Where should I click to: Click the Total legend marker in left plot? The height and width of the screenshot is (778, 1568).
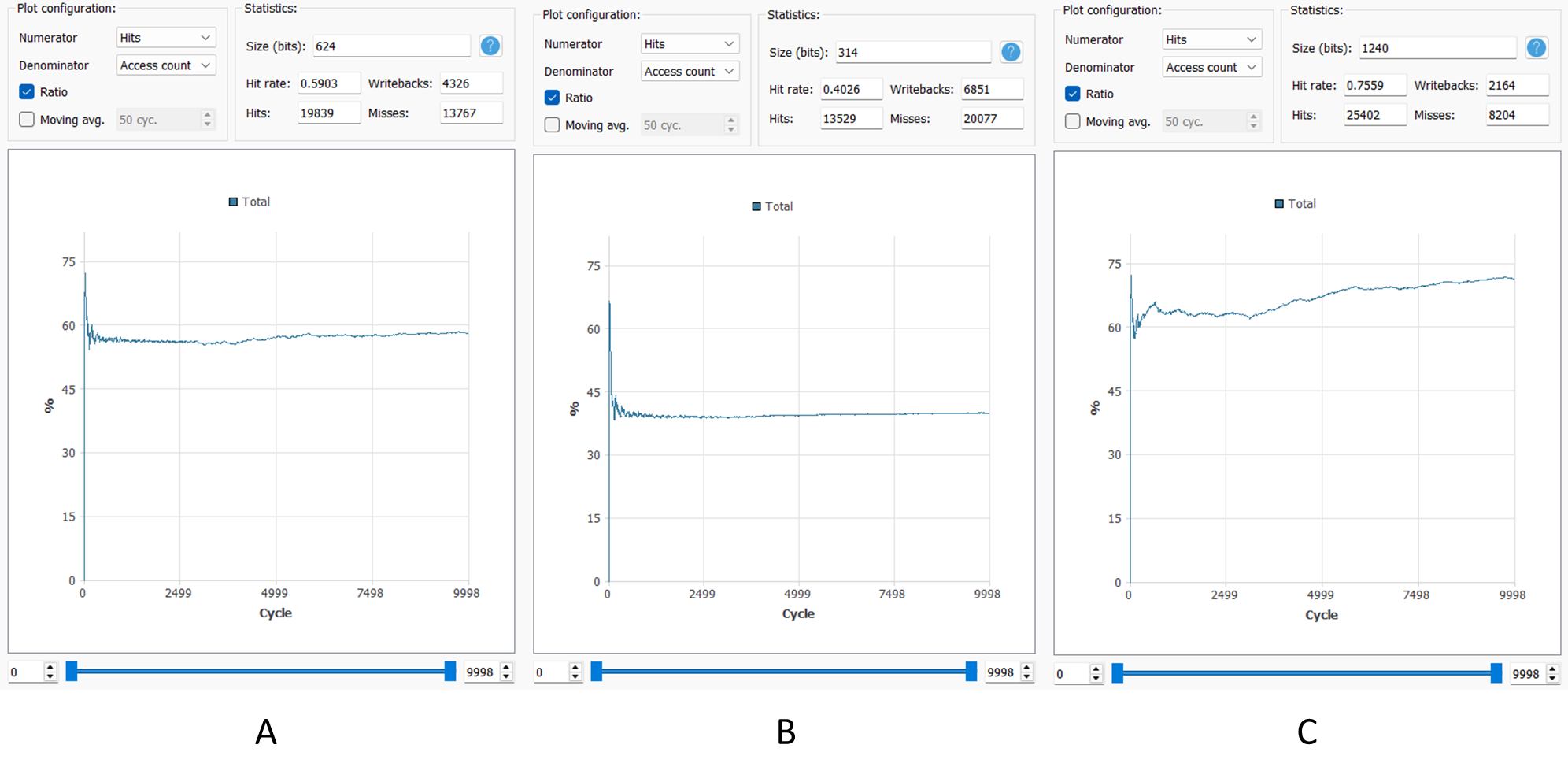[233, 202]
